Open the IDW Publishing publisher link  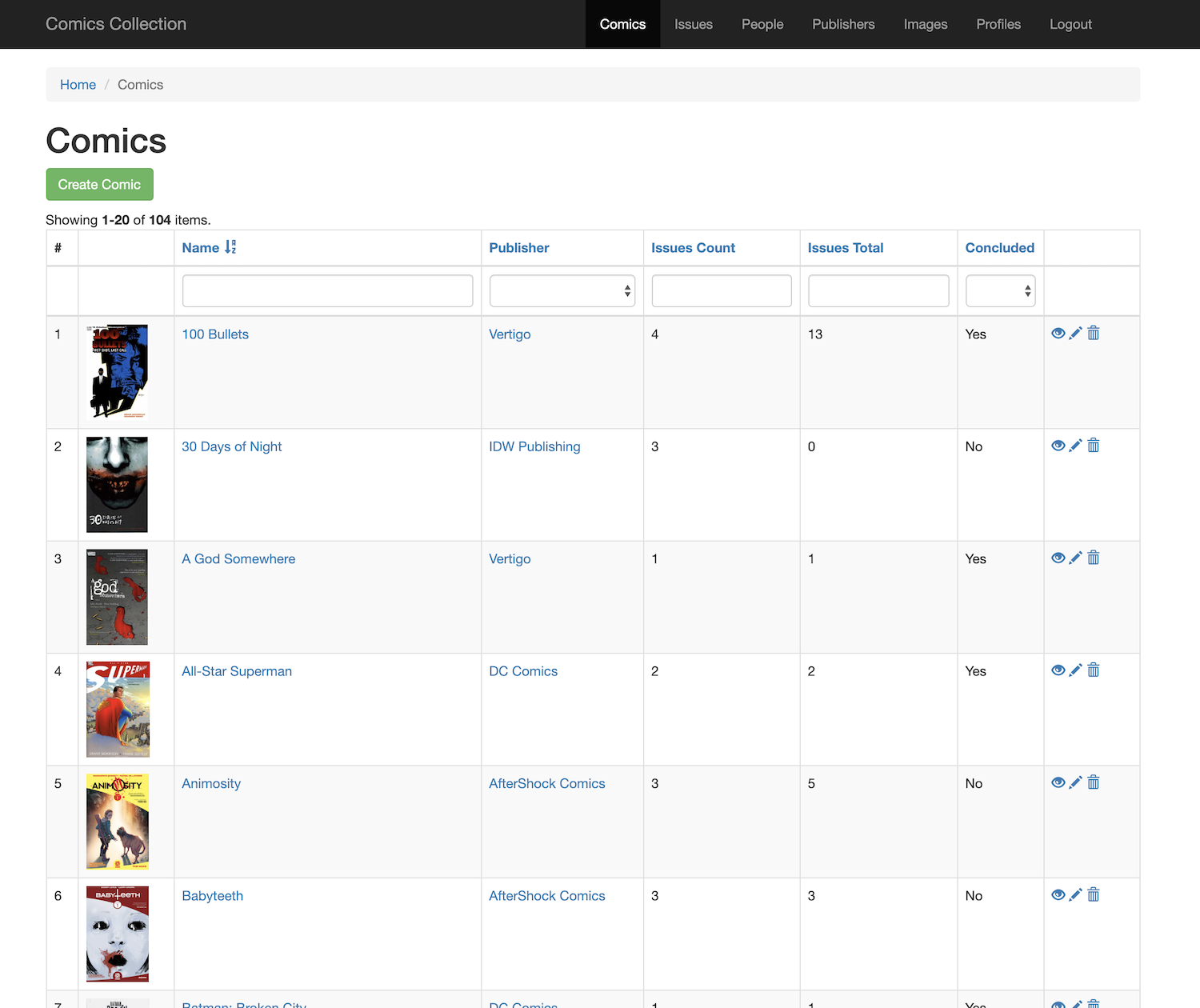(x=534, y=446)
